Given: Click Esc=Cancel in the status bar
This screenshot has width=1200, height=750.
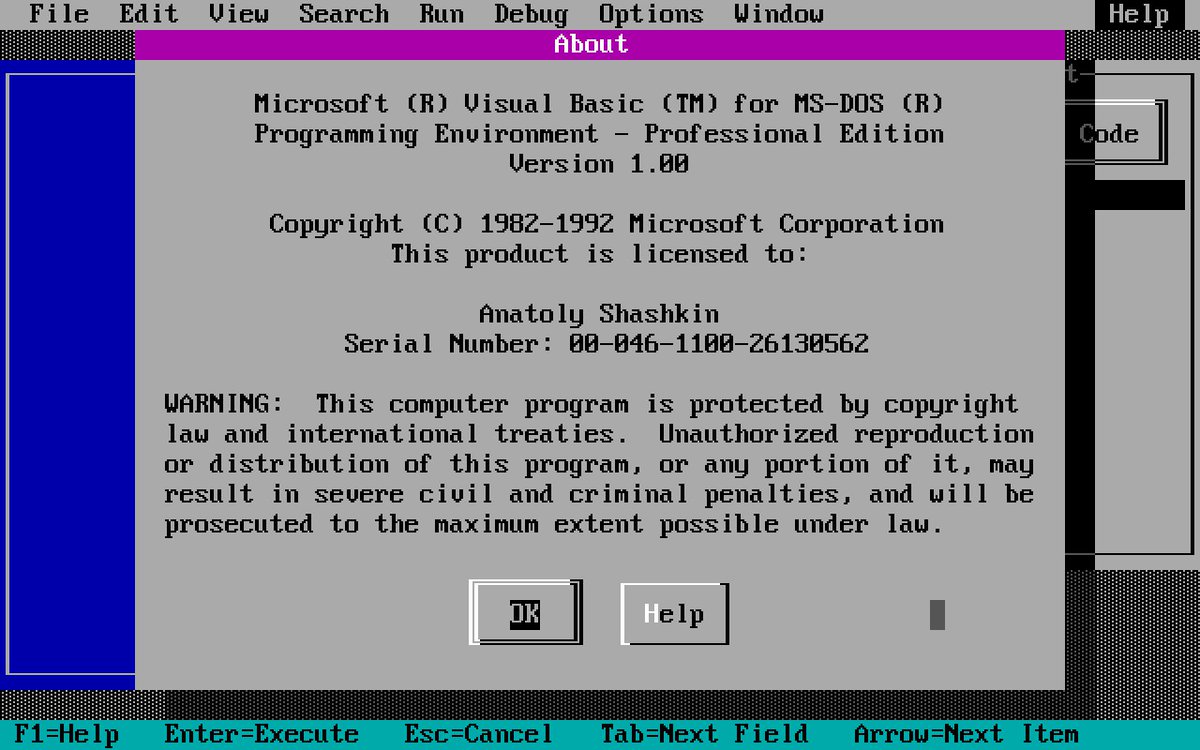Looking at the screenshot, I should click(x=478, y=734).
